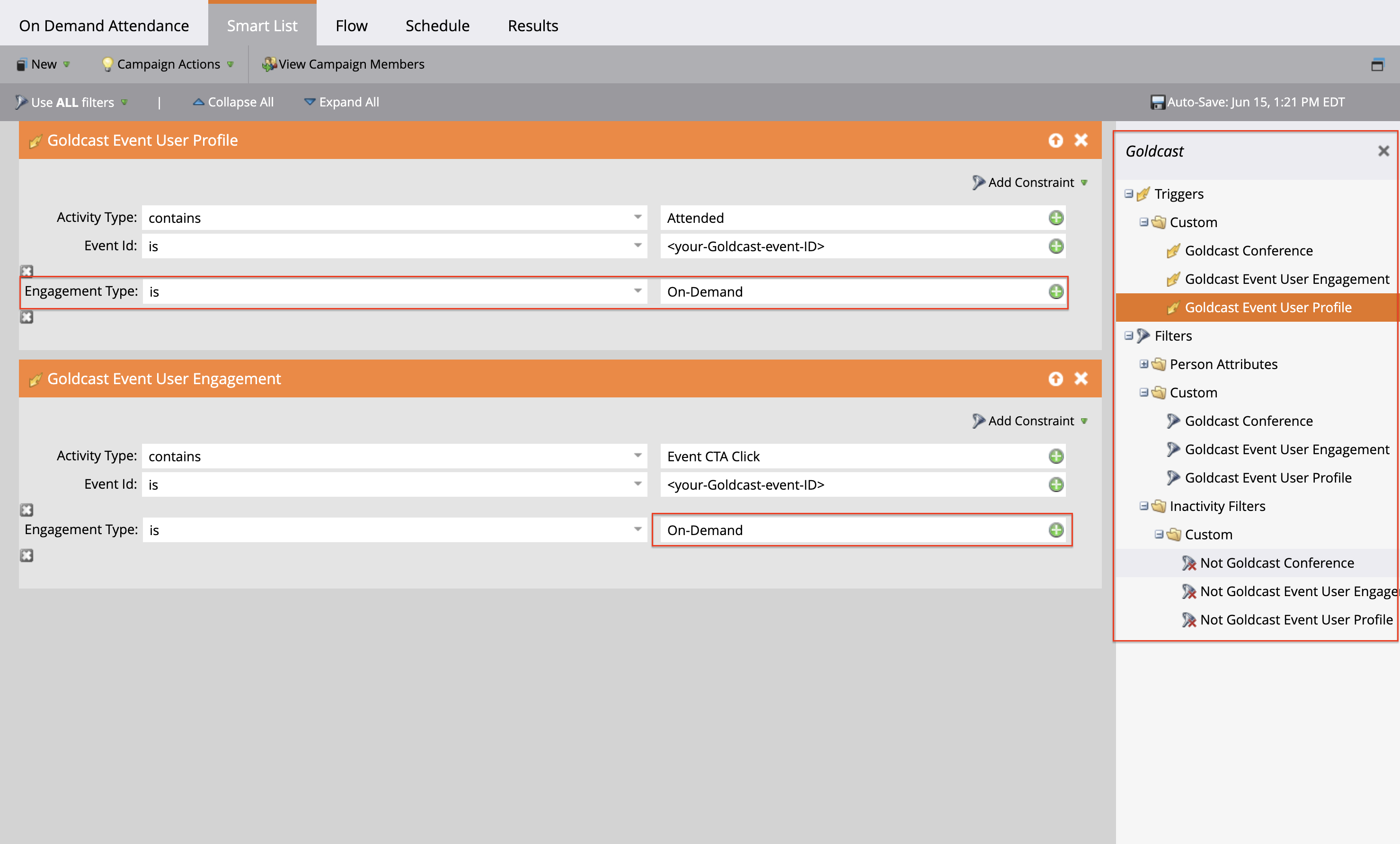Remove Event Id constraint in User Engagement trigger

point(27,510)
